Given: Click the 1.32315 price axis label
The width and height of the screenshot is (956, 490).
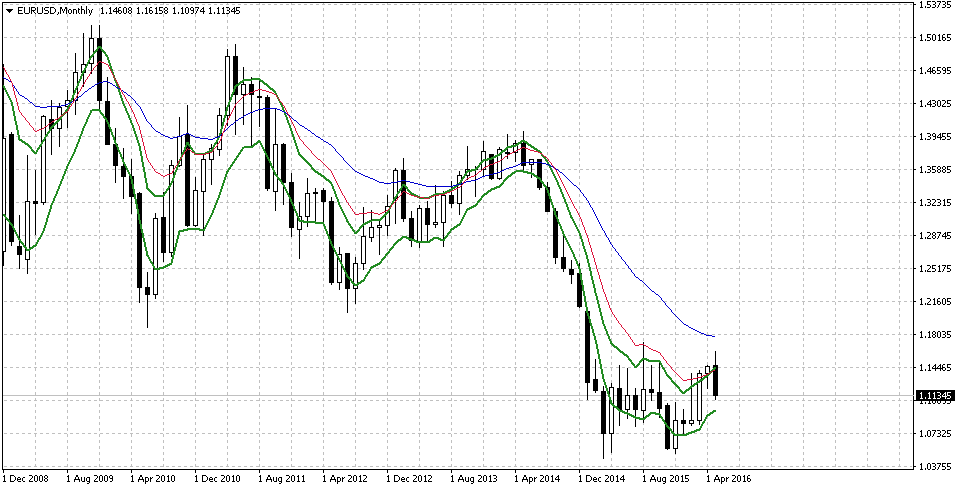Looking at the screenshot, I should click(936, 202).
